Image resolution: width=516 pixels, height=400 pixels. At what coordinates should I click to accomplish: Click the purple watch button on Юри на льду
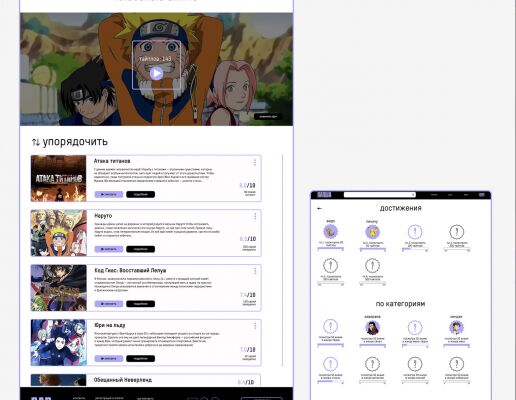coord(109,358)
